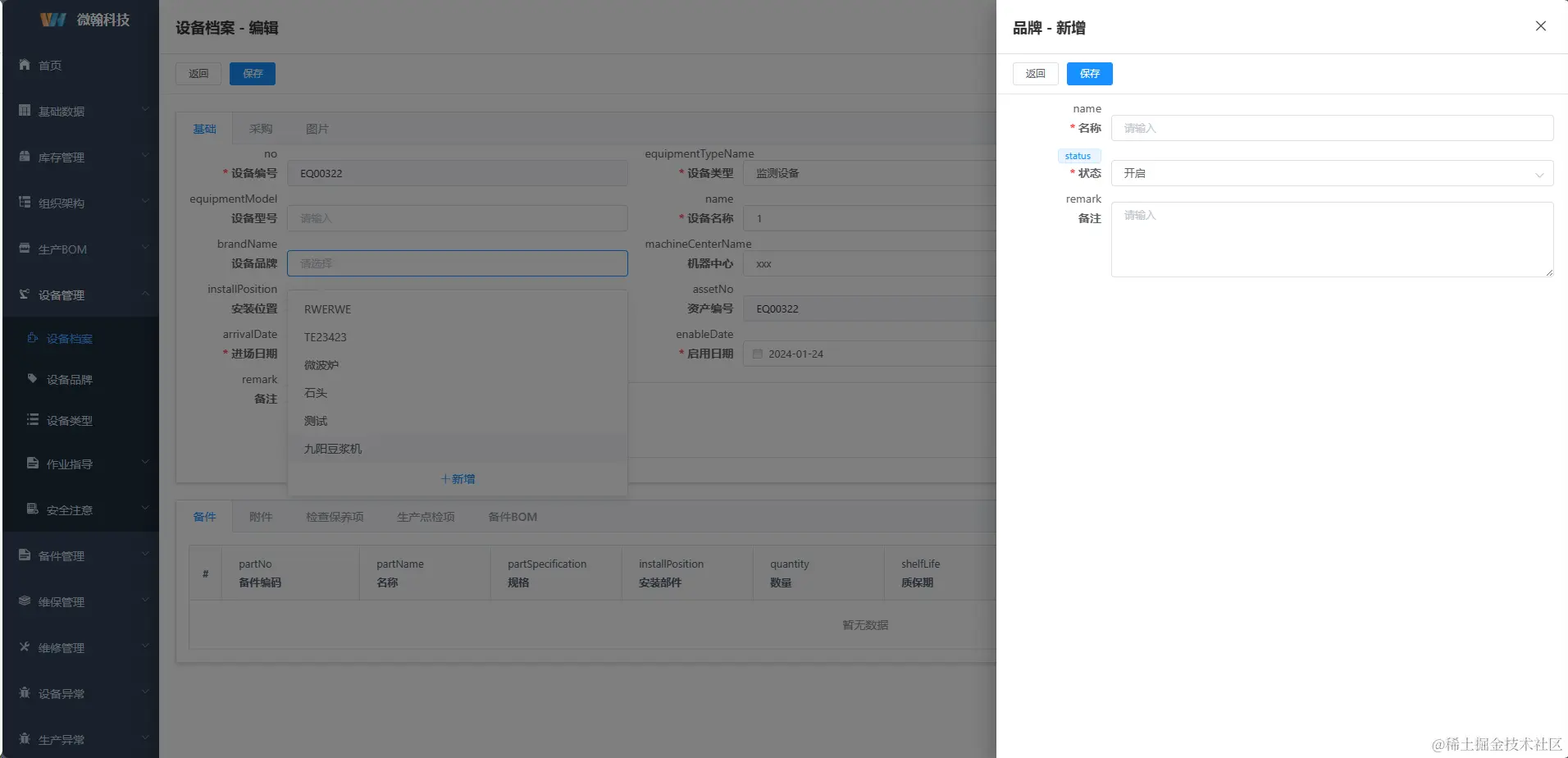The image size is (1568, 758).
Task: Click the 设备编号 field with EQ00322
Action: (458, 173)
